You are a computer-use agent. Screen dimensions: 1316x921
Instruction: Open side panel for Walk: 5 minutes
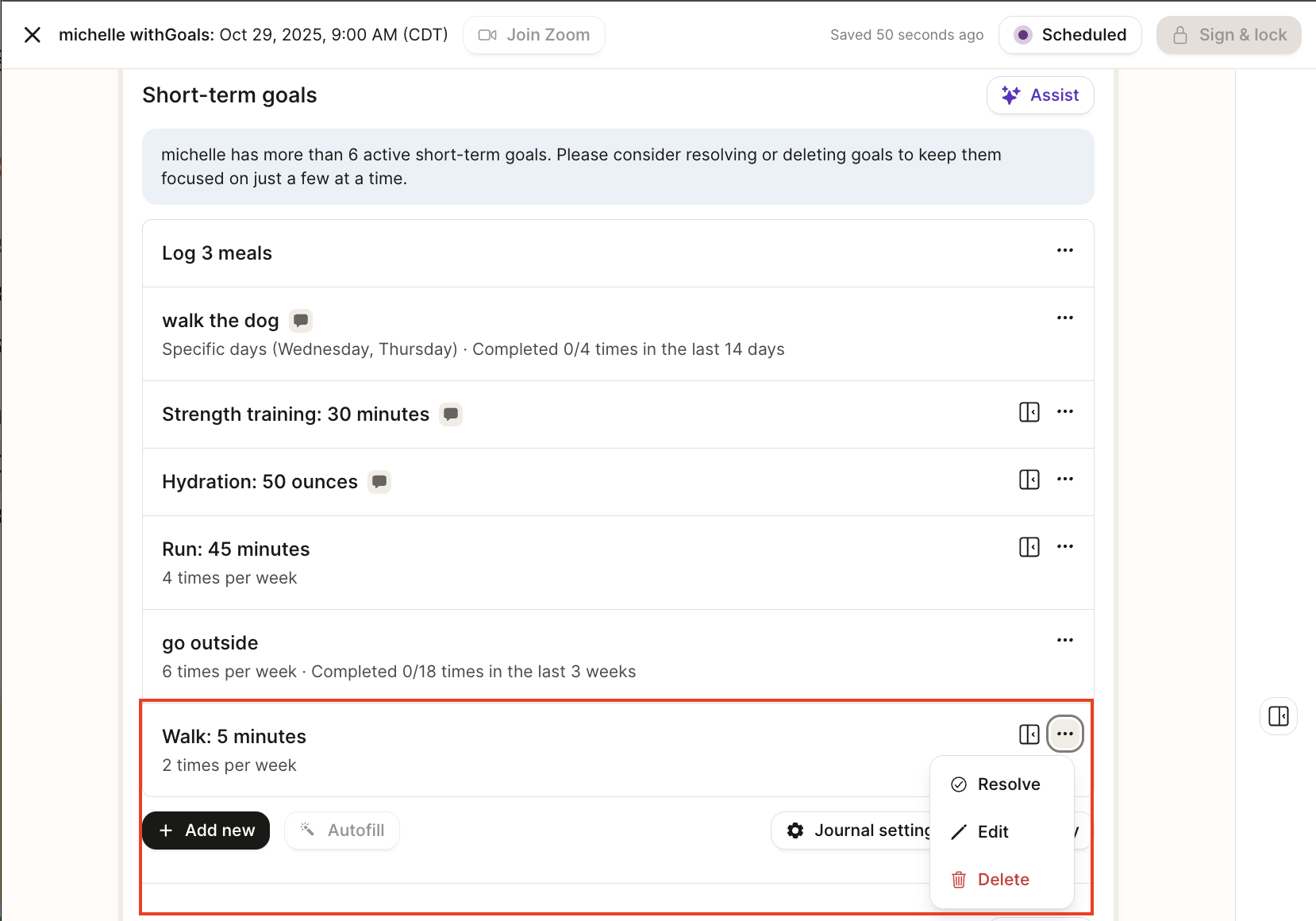pos(1029,734)
